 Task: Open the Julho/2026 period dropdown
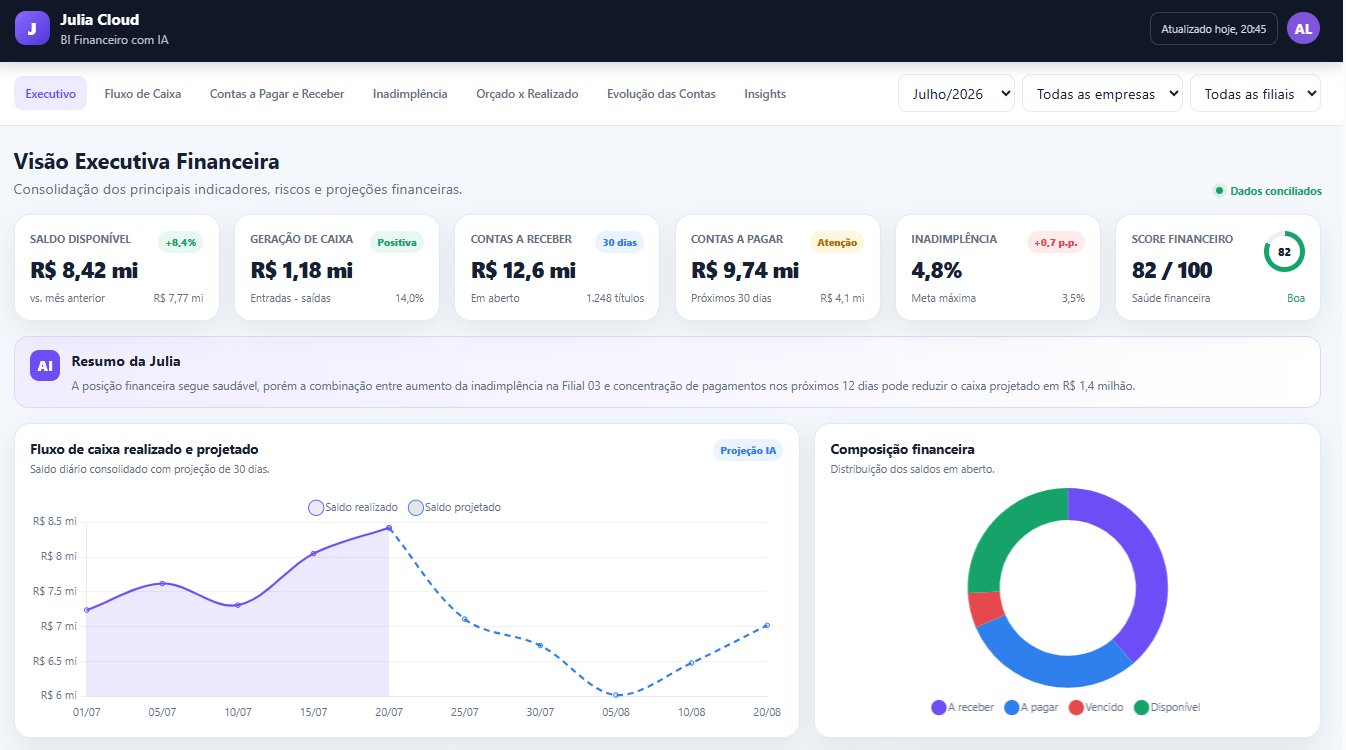click(956, 93)
